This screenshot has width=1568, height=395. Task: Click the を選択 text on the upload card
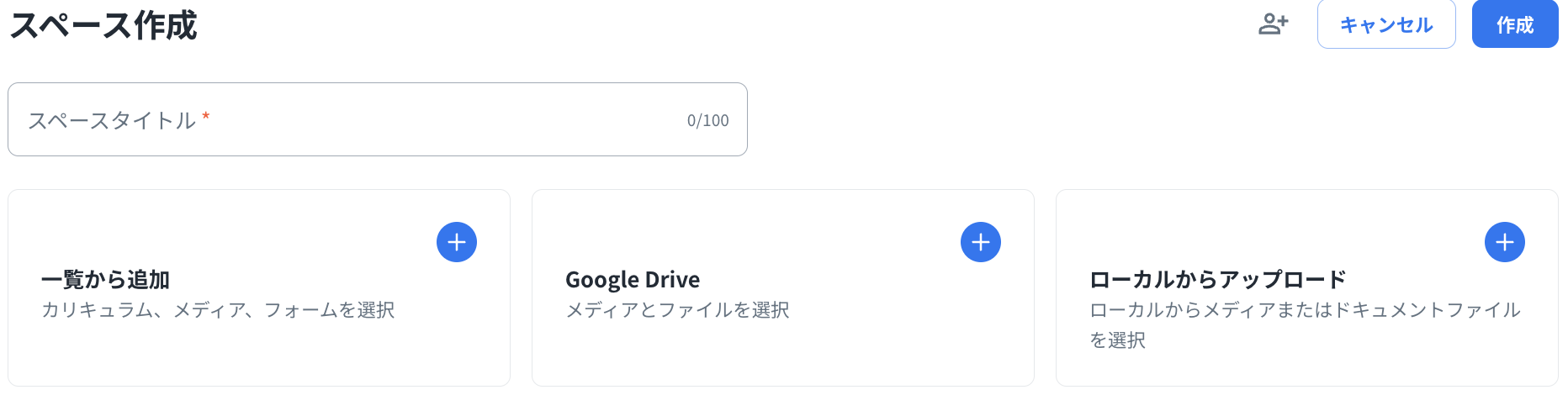1118,340
